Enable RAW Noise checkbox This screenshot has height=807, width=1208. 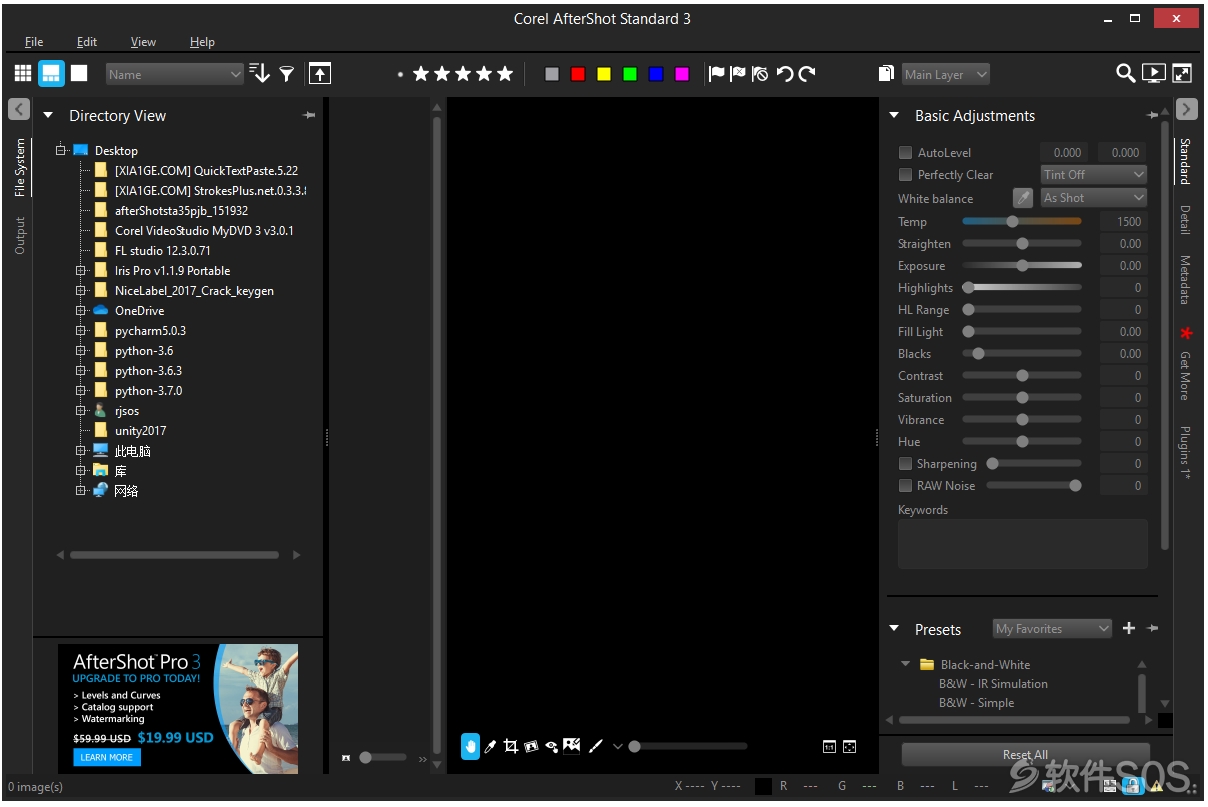click(x=905, y=486)
